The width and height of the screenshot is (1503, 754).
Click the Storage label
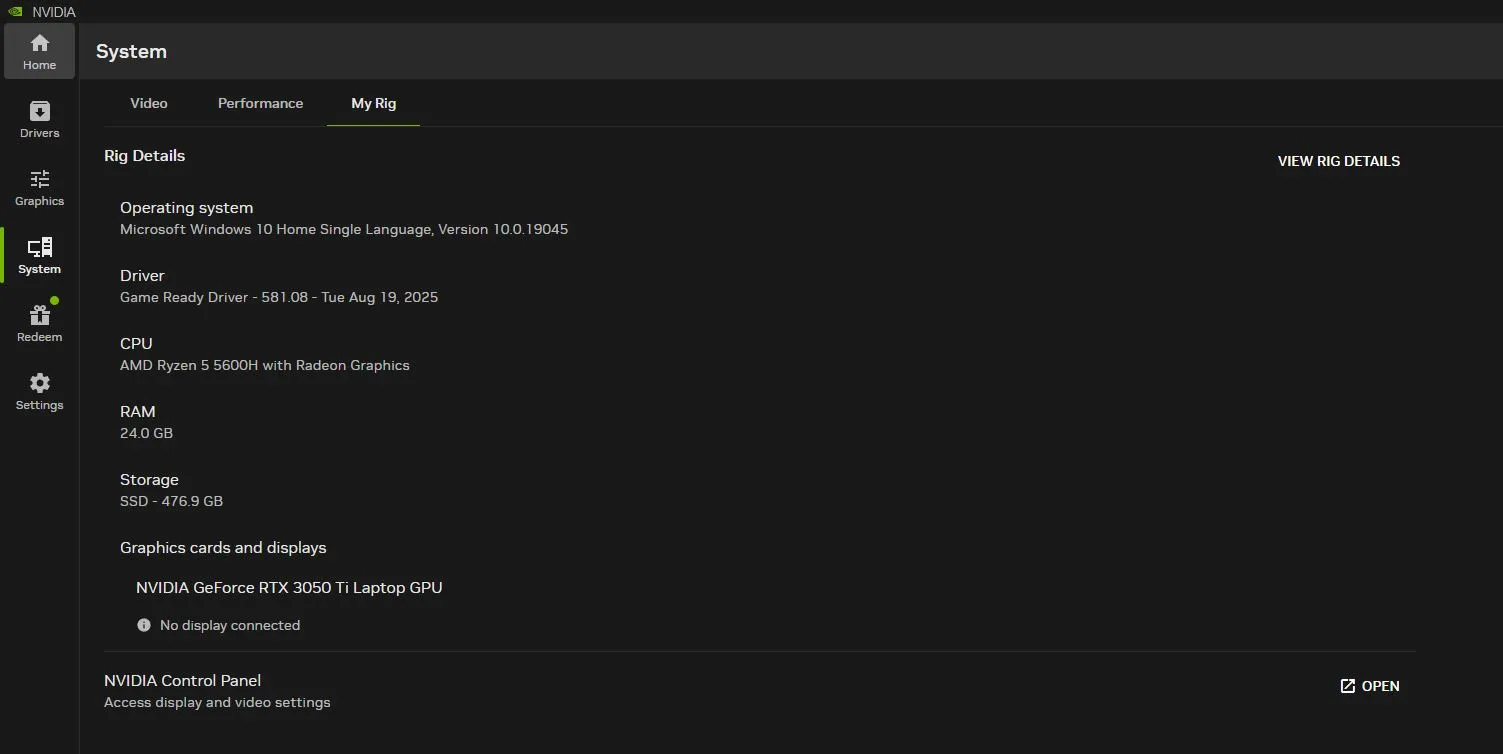[149, 479]
